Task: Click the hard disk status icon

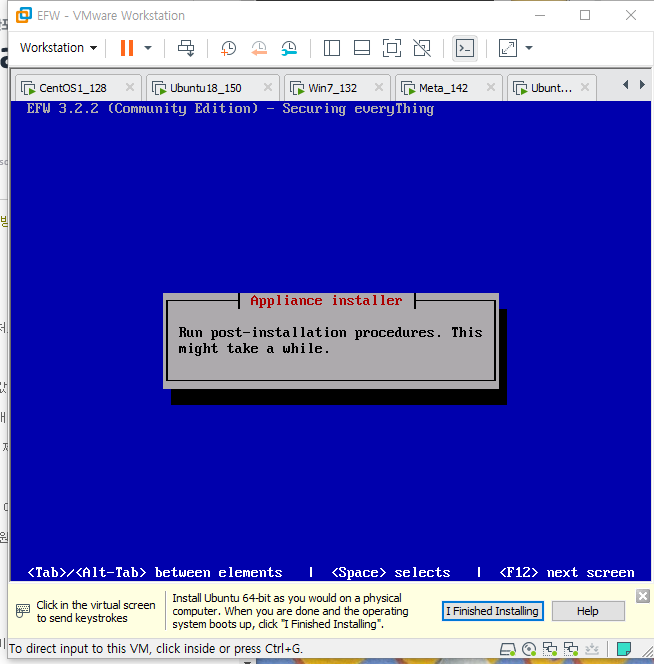Action: [x=507, y=649]
